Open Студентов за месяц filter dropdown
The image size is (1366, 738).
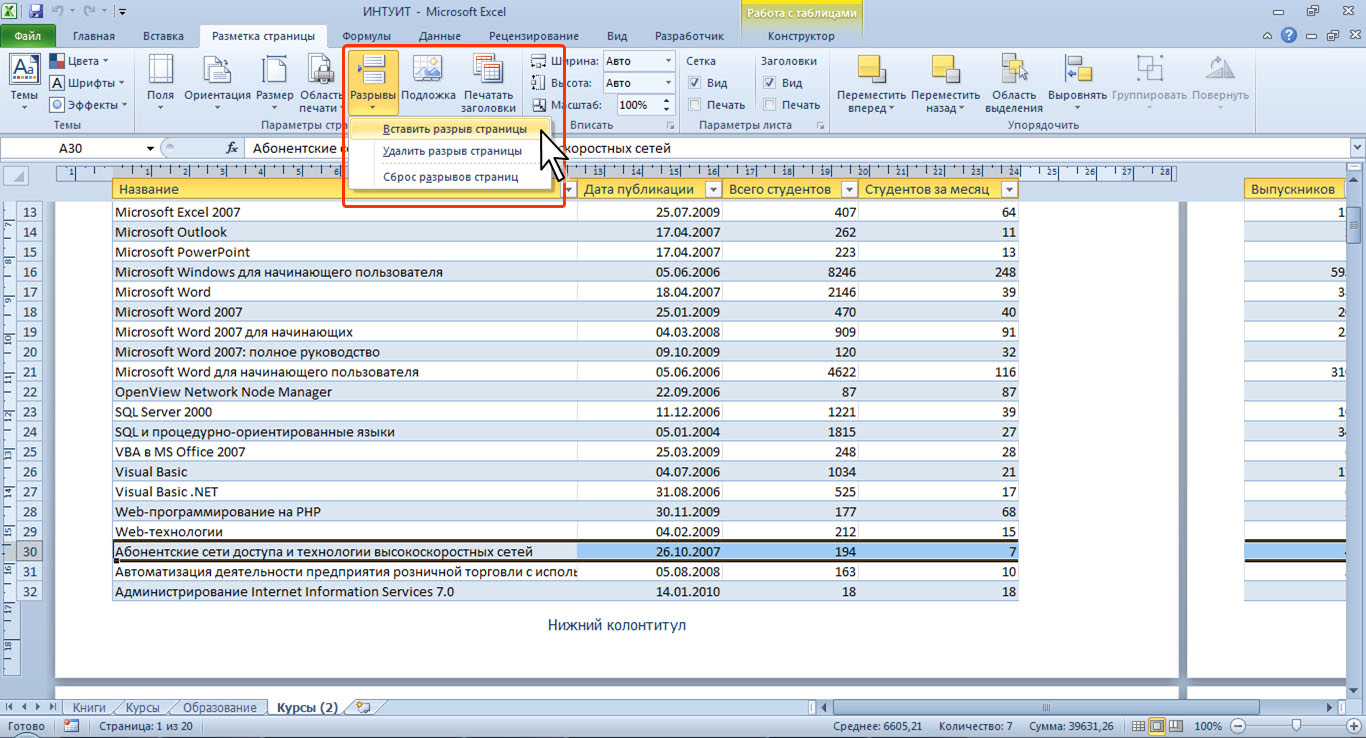(x=1010, y=189)
